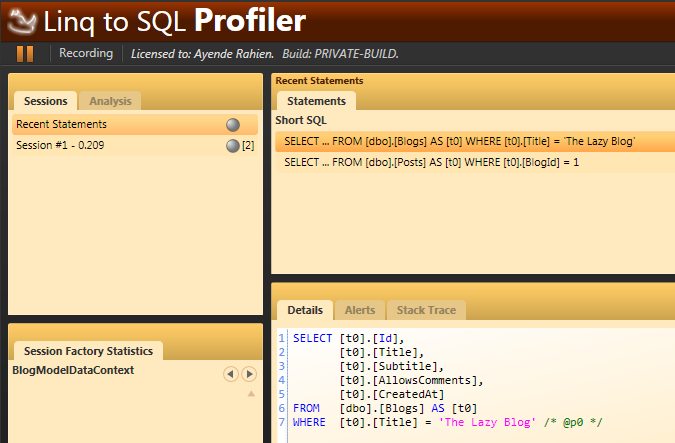Go to previous session factory statistics
The height and width of the screenshot is (443, 675).
(x=231, y=374)
